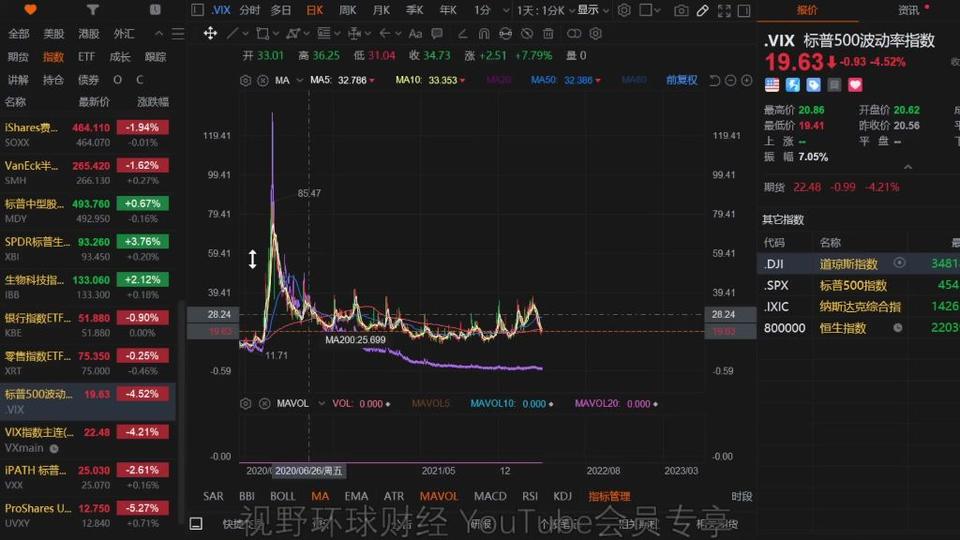Open the iShares SOXX watchlist row
Screen dimensions: 960x540
(x=88, y=135)
